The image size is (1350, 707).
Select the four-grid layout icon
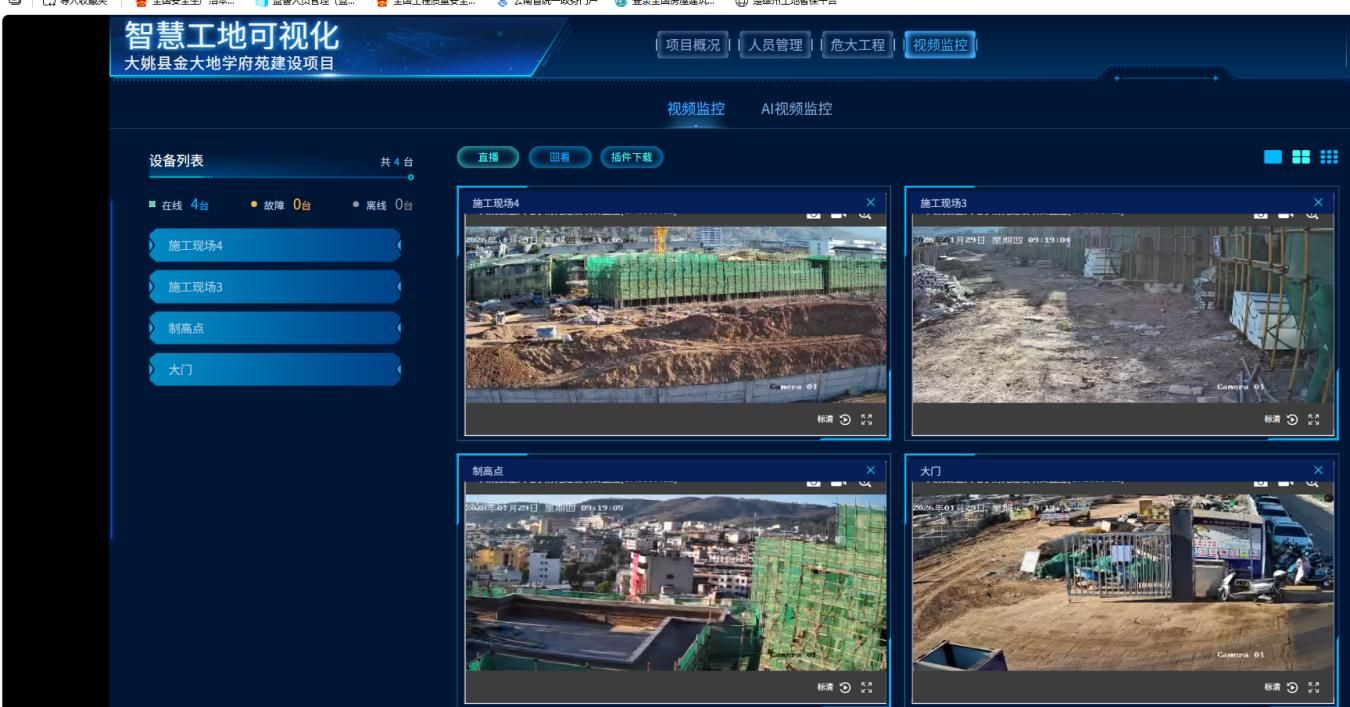pos(1301,157)
